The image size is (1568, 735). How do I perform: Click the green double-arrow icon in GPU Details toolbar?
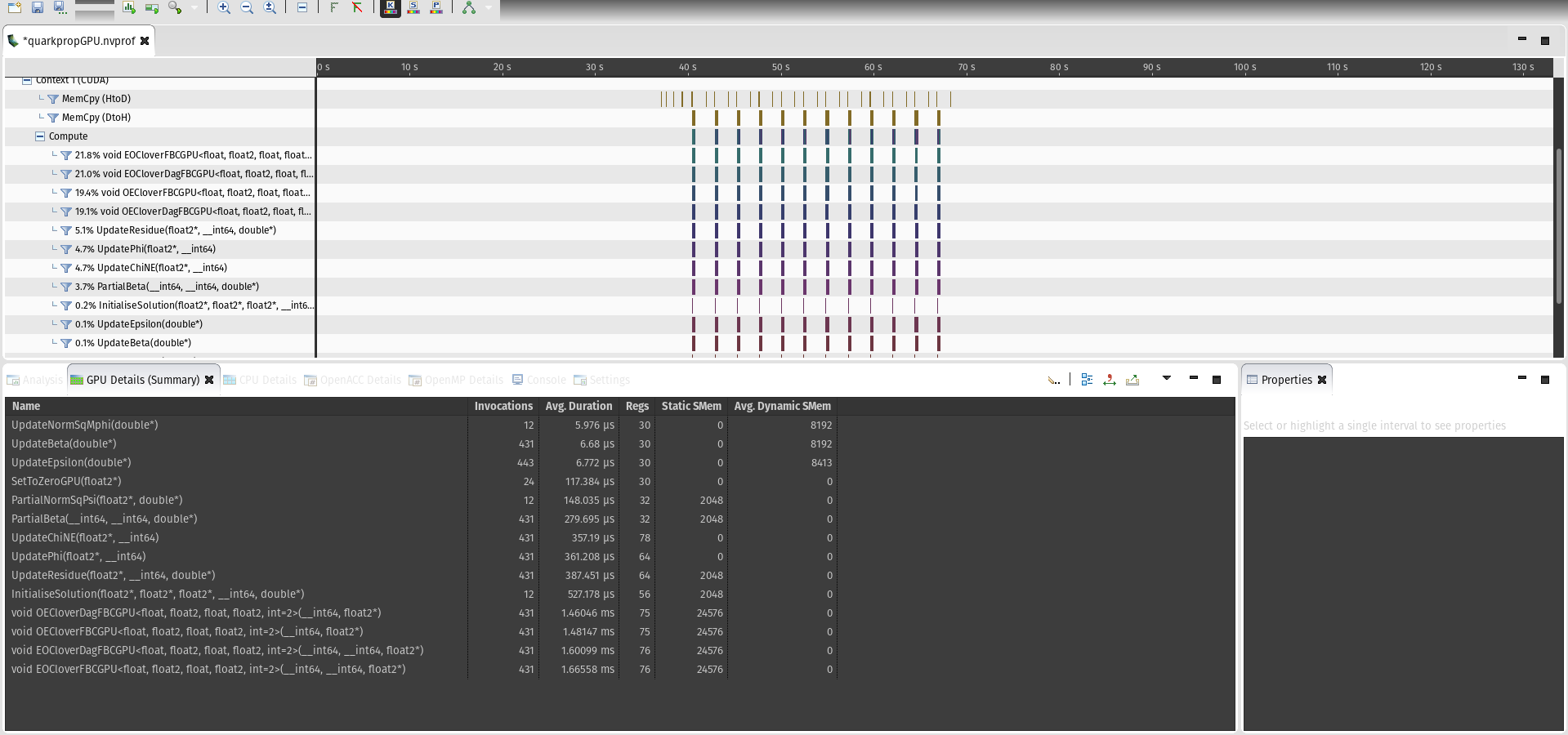[x=1110, y=380]
